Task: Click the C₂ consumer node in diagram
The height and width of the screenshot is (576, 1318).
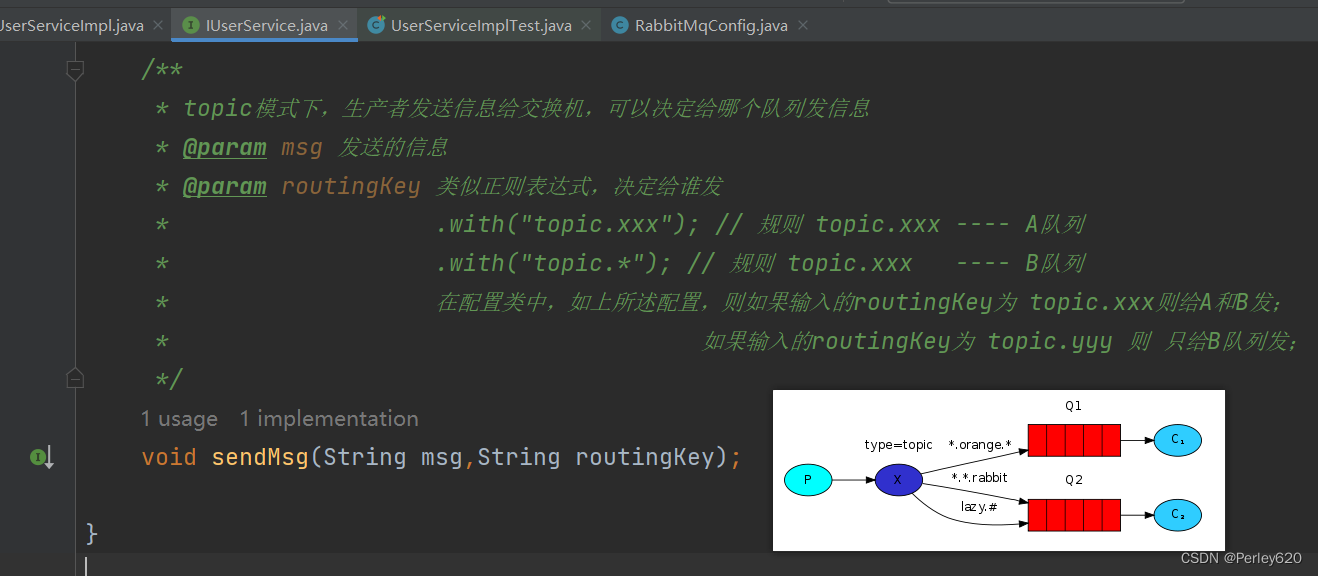Action: click(x=1177, y=515)
